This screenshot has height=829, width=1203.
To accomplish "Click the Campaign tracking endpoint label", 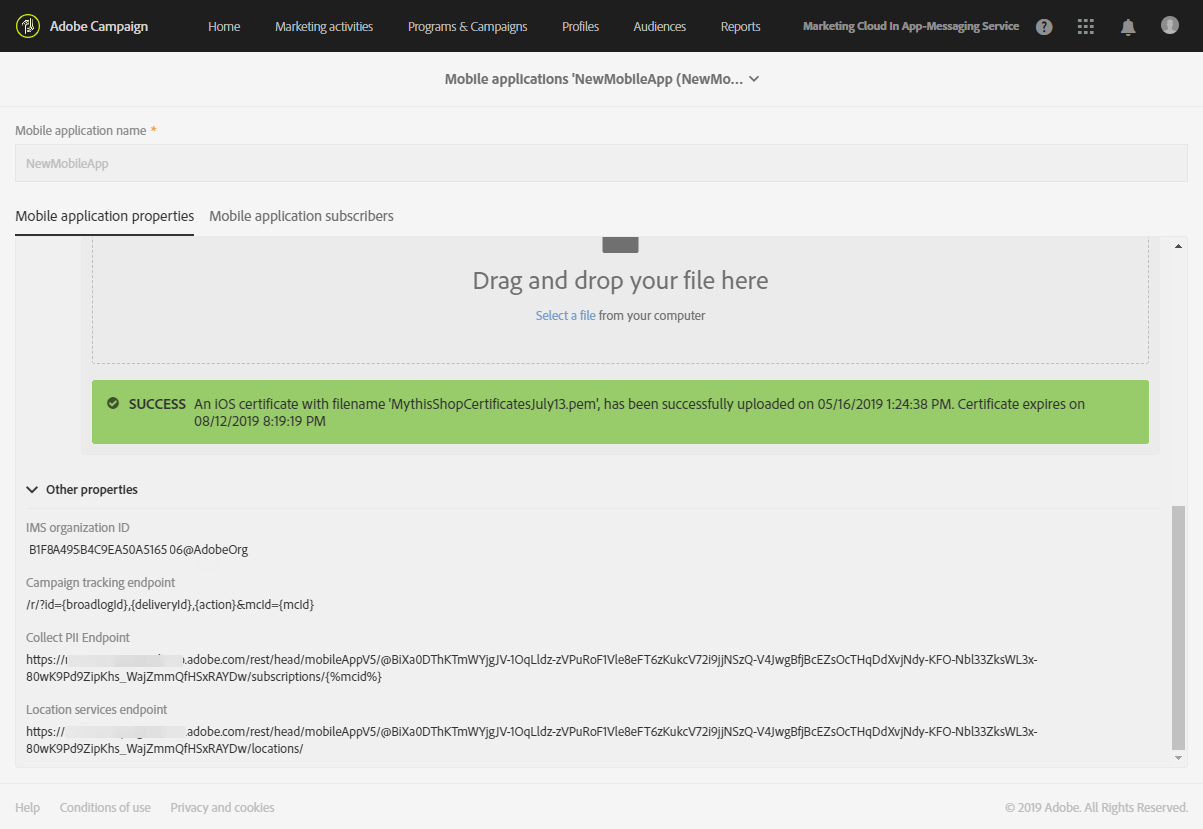I will (x=101, y=582).
